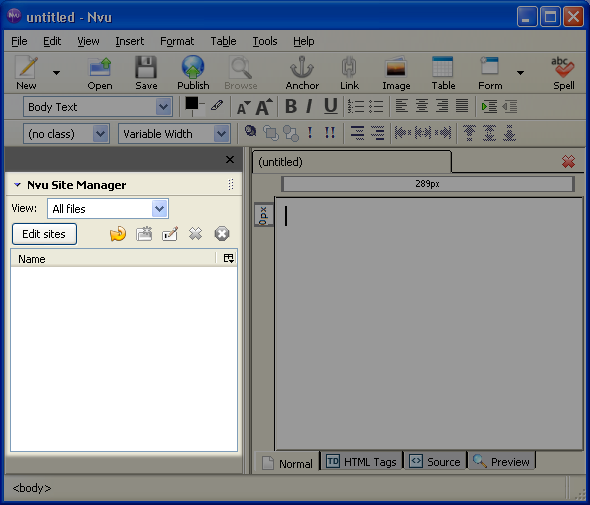Apply a numbered list
The height and width of the screenshot is (505, 590).
click(x=356, y=106)
